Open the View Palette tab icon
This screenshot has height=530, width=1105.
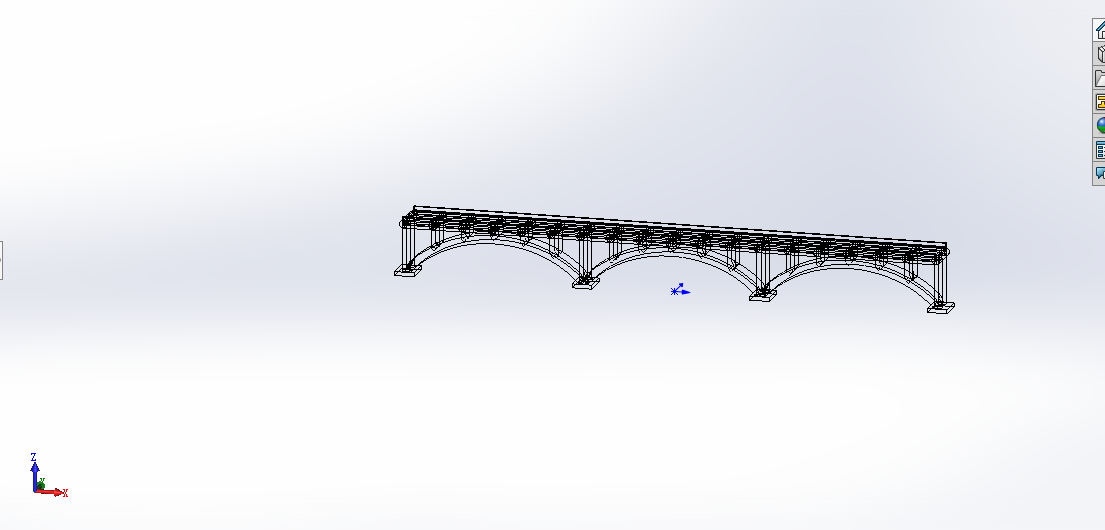[1099, 101]
